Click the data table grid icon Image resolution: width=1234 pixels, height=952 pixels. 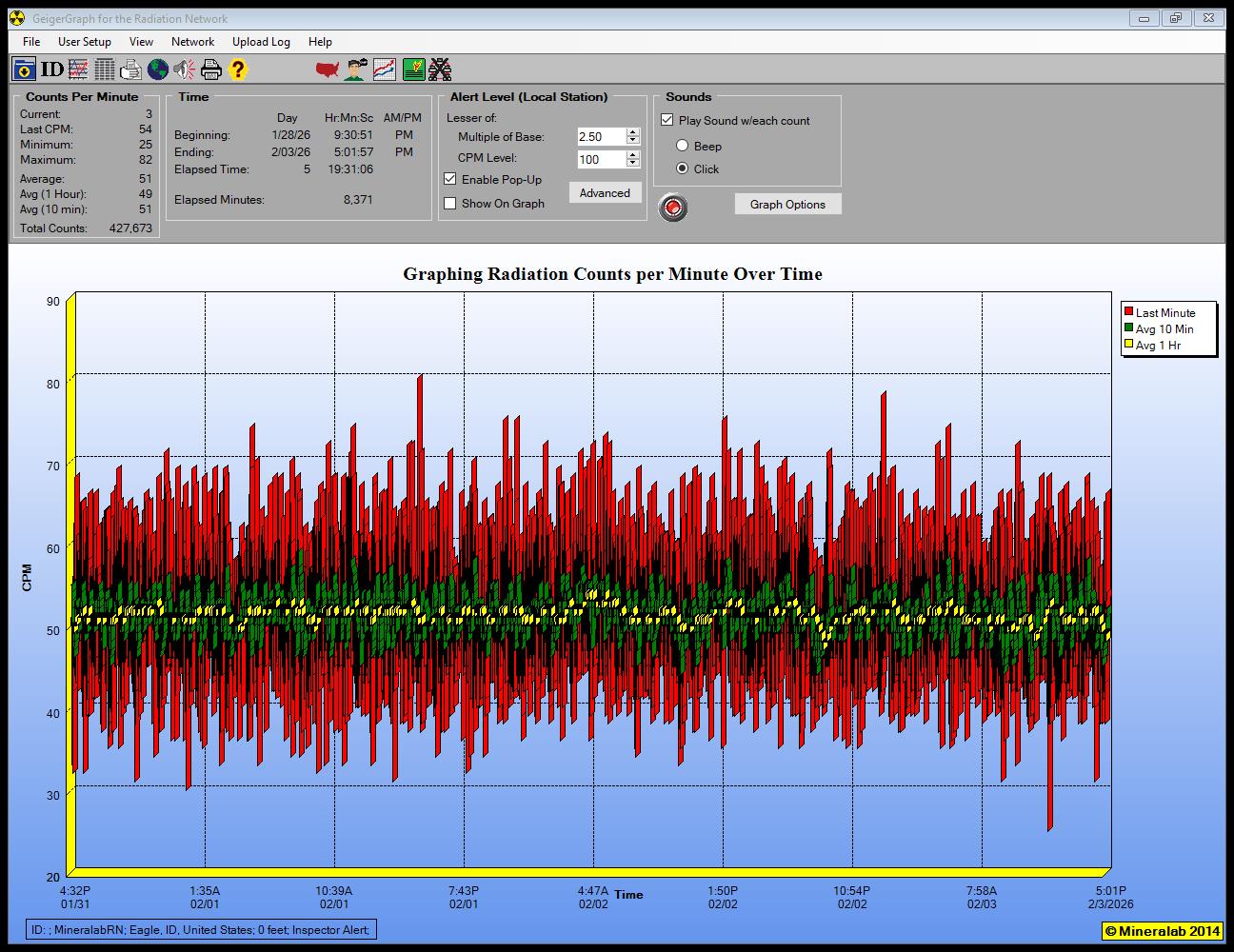(105, 69)
